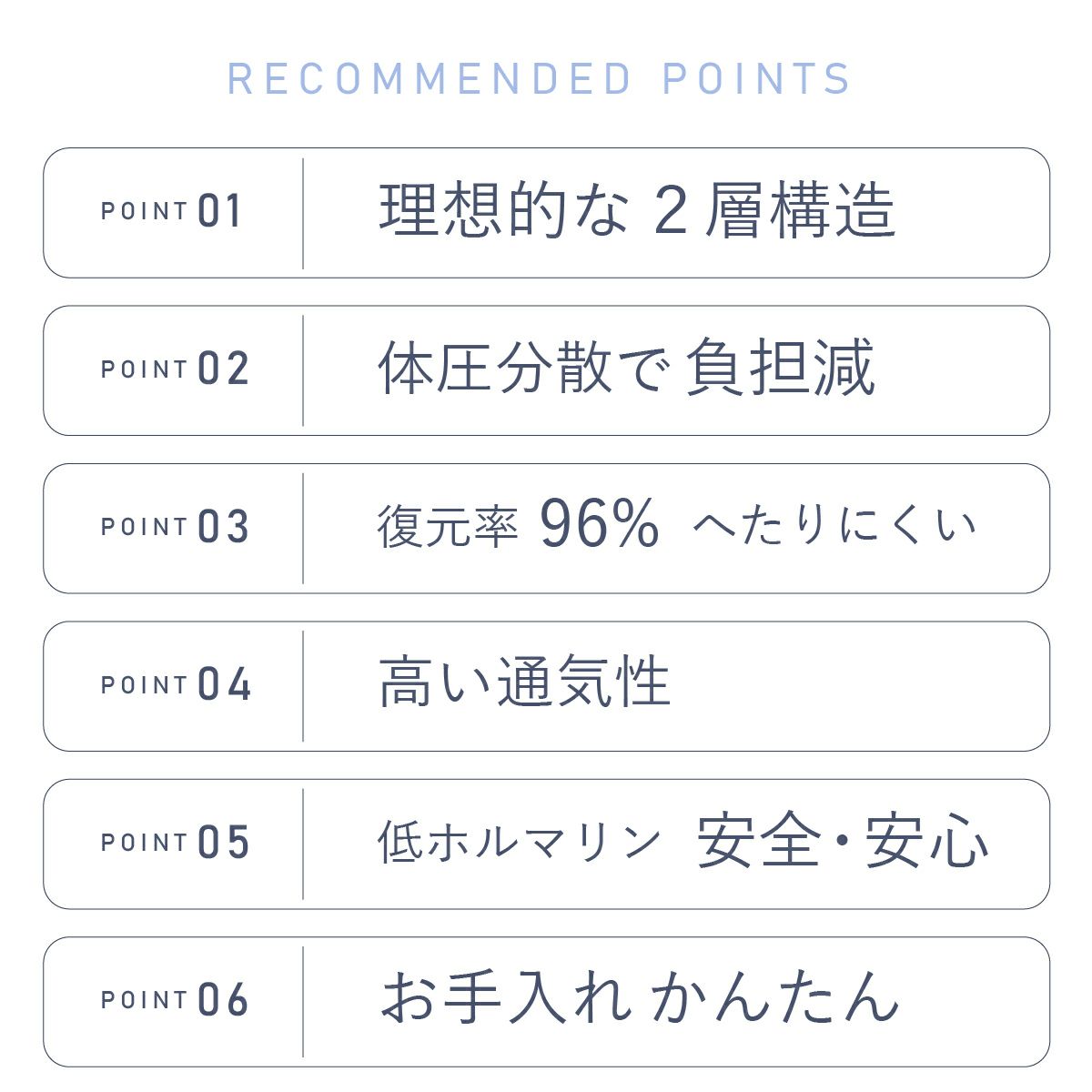Click the POINT 05 label
The height and width of the screenshot is (1092, 1092).
[x=175, y=842]
